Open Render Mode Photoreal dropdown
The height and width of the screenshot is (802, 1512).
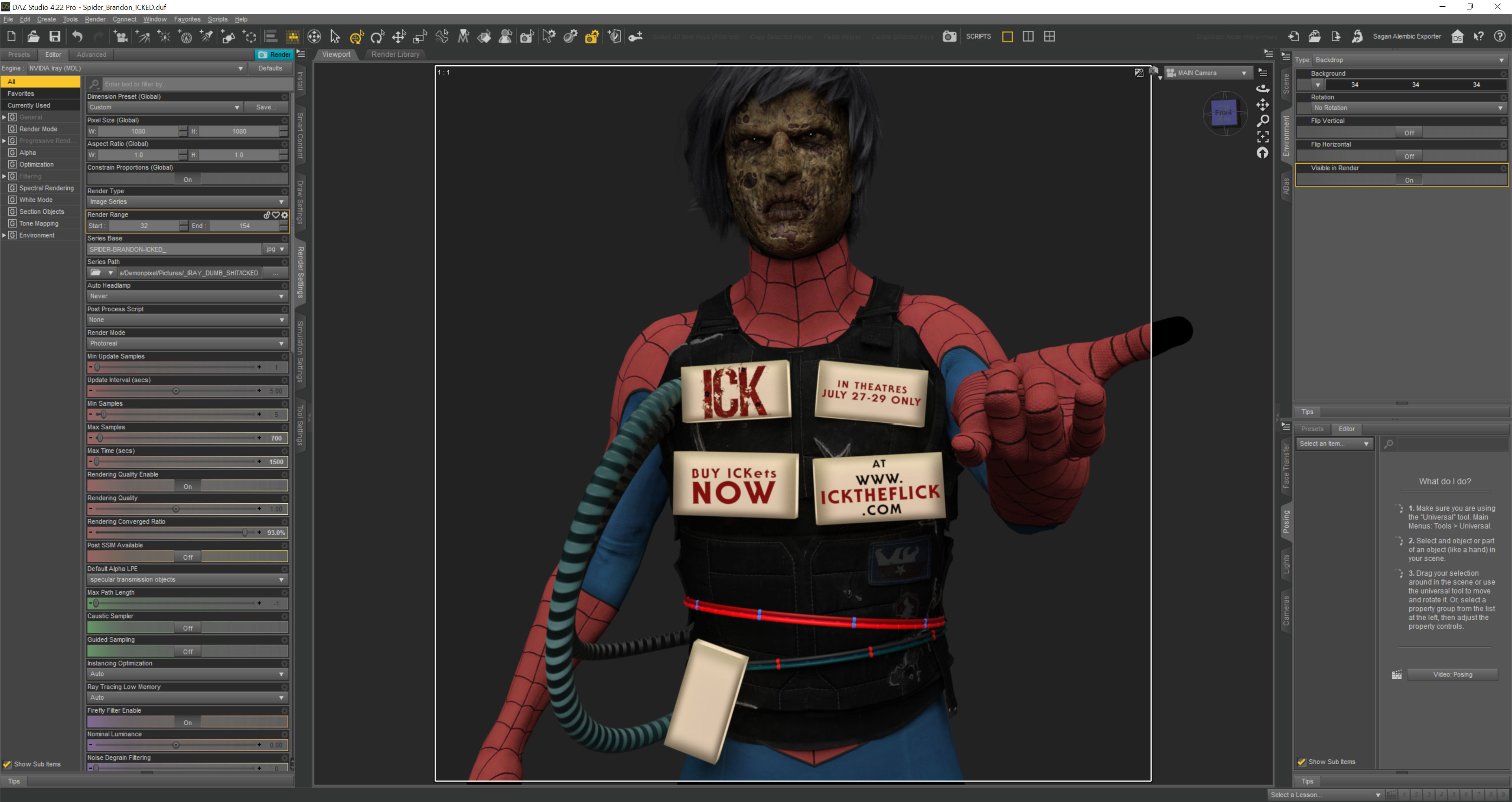coord(187,343)
